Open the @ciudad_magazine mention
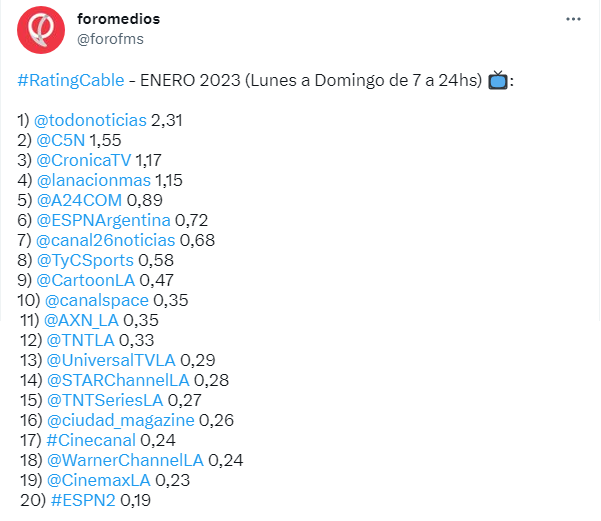This screenshot has width=601, height=521. click(121, 420)
